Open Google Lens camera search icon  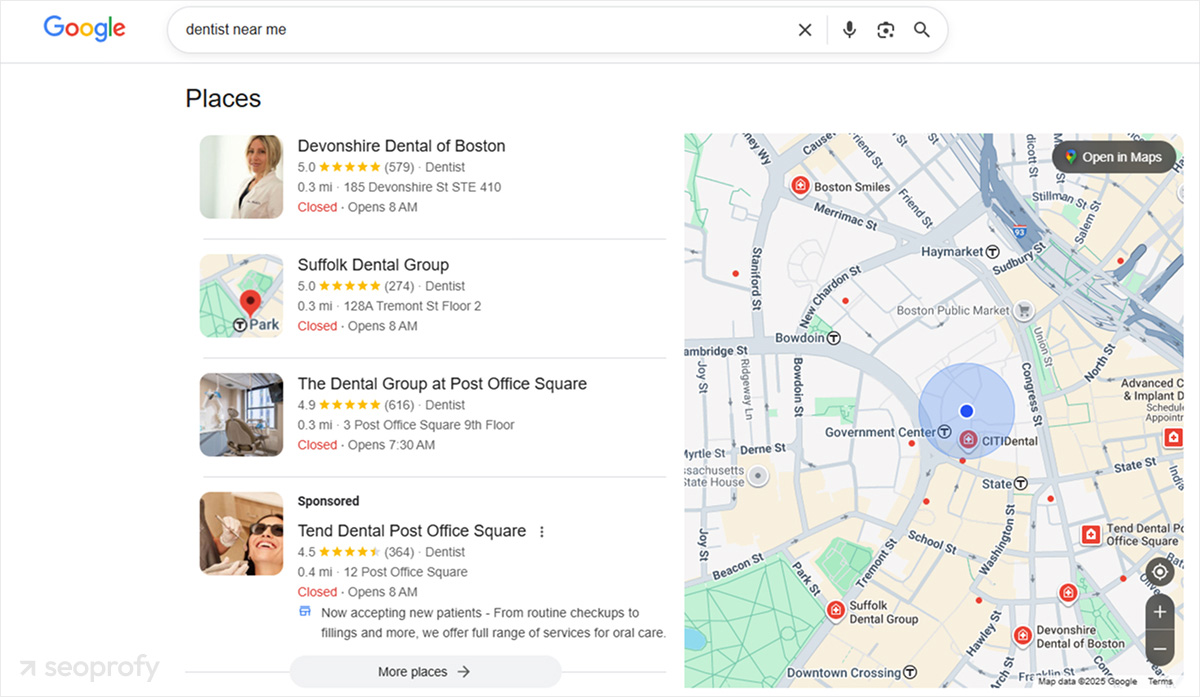[x=886, y=30]
